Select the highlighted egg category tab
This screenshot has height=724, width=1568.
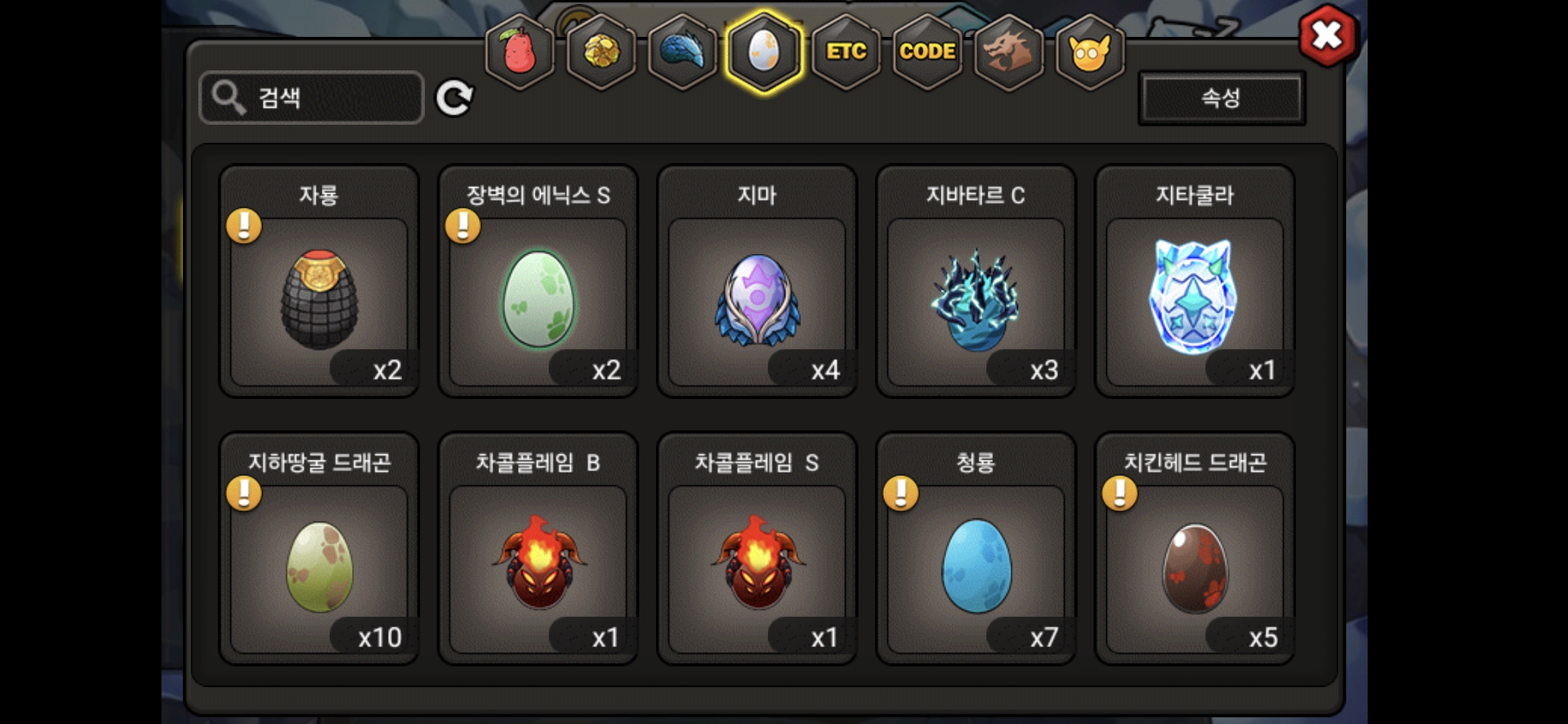point(764,52)
